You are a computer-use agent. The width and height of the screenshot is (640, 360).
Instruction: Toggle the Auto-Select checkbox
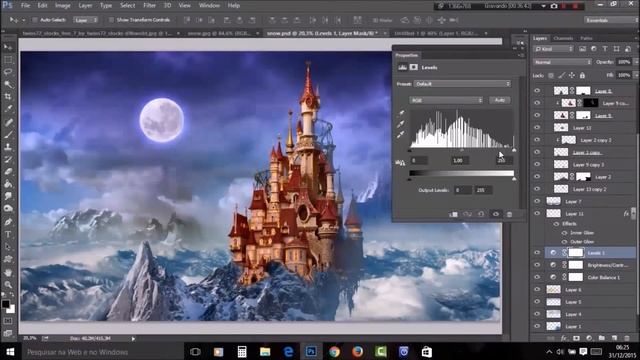point(35,20)
